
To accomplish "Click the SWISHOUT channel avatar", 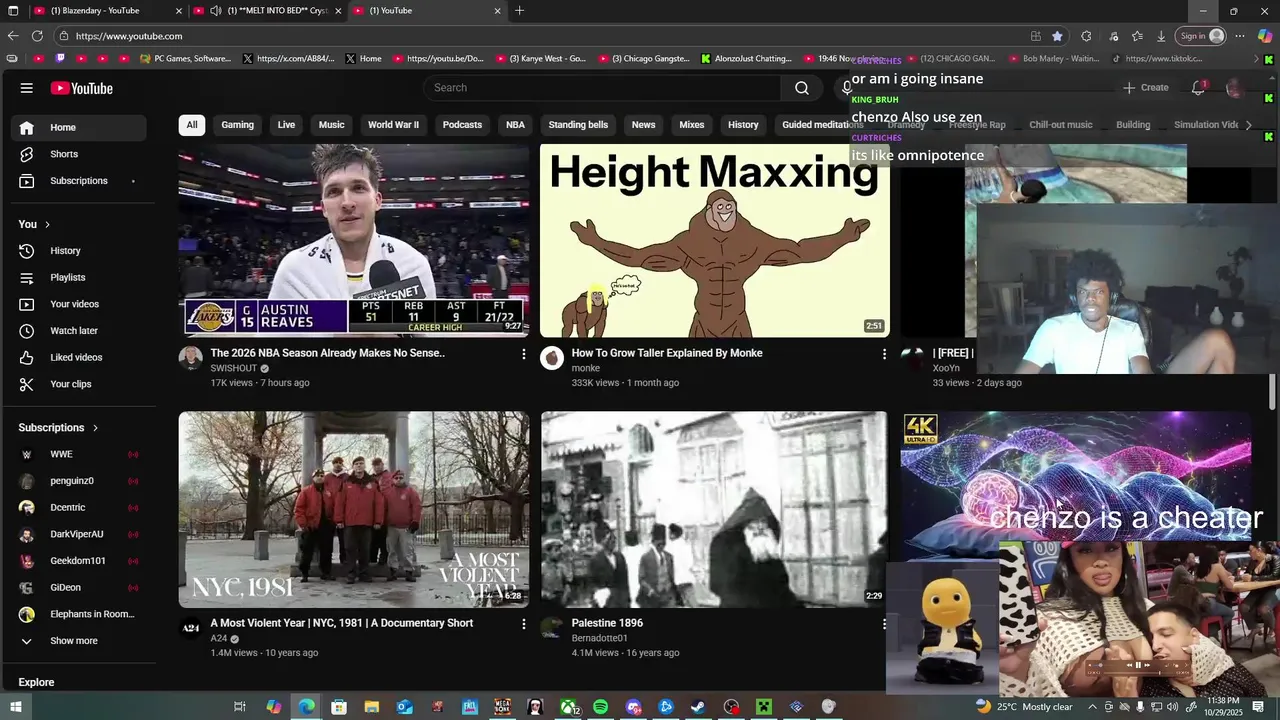I will [191, 358].
